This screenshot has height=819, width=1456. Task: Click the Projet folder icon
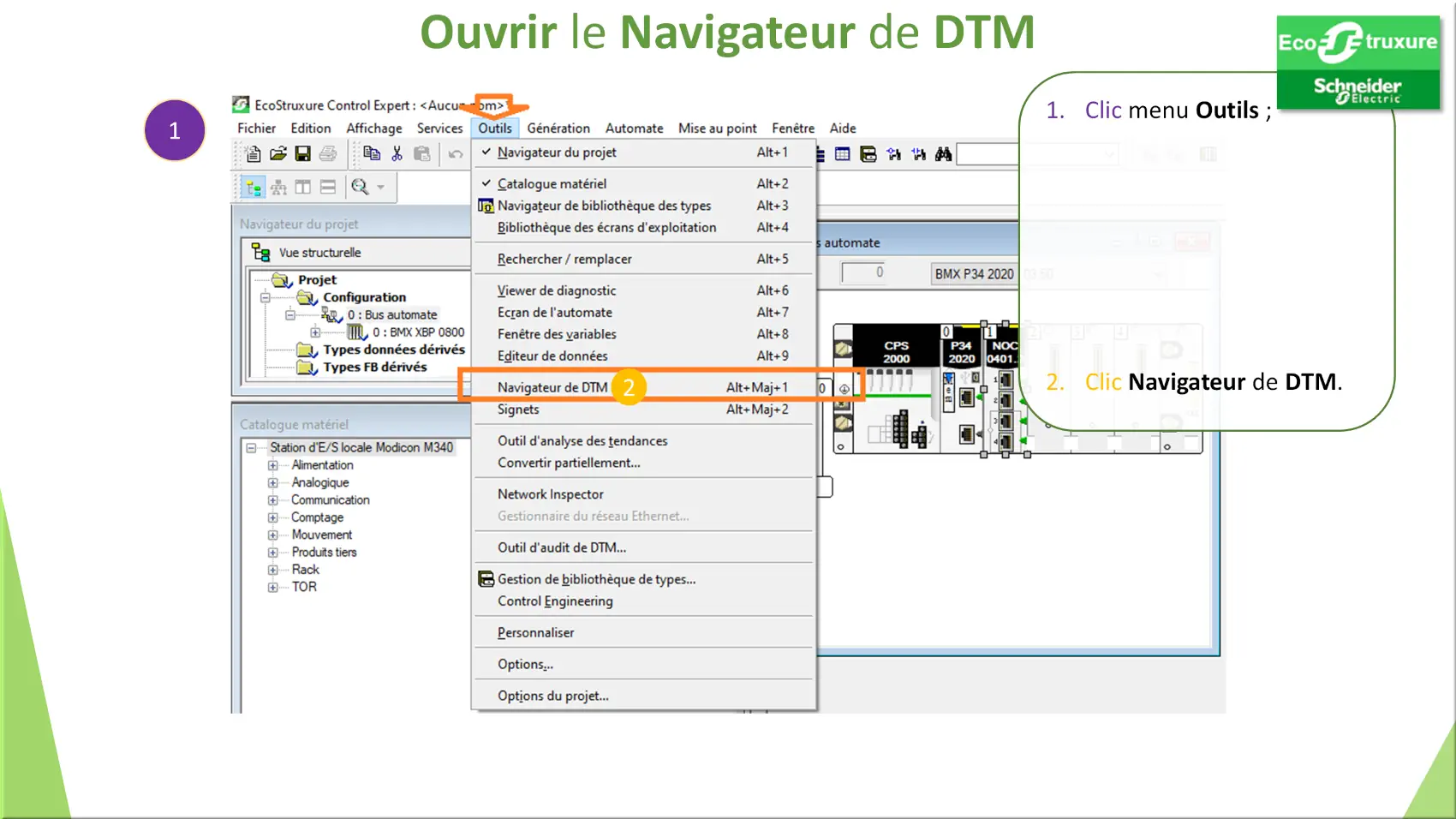click(283, 280)
